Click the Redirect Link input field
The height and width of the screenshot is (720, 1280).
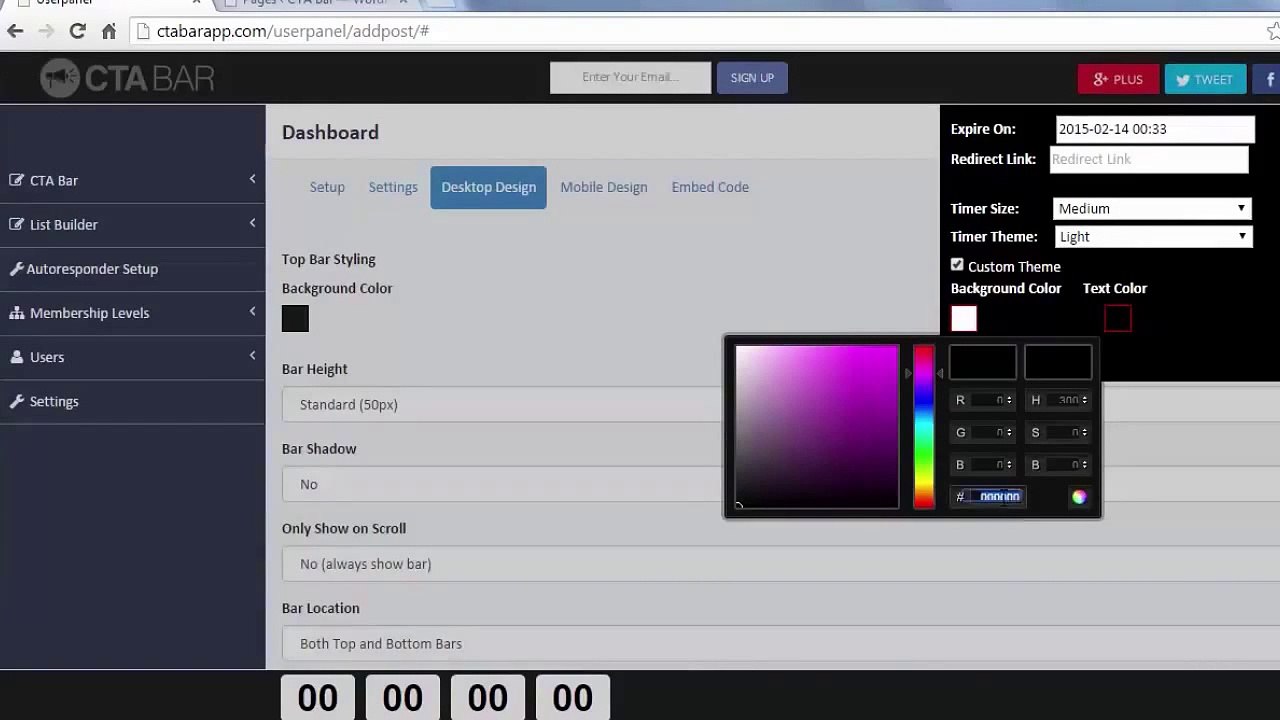tap(1149, 159)
